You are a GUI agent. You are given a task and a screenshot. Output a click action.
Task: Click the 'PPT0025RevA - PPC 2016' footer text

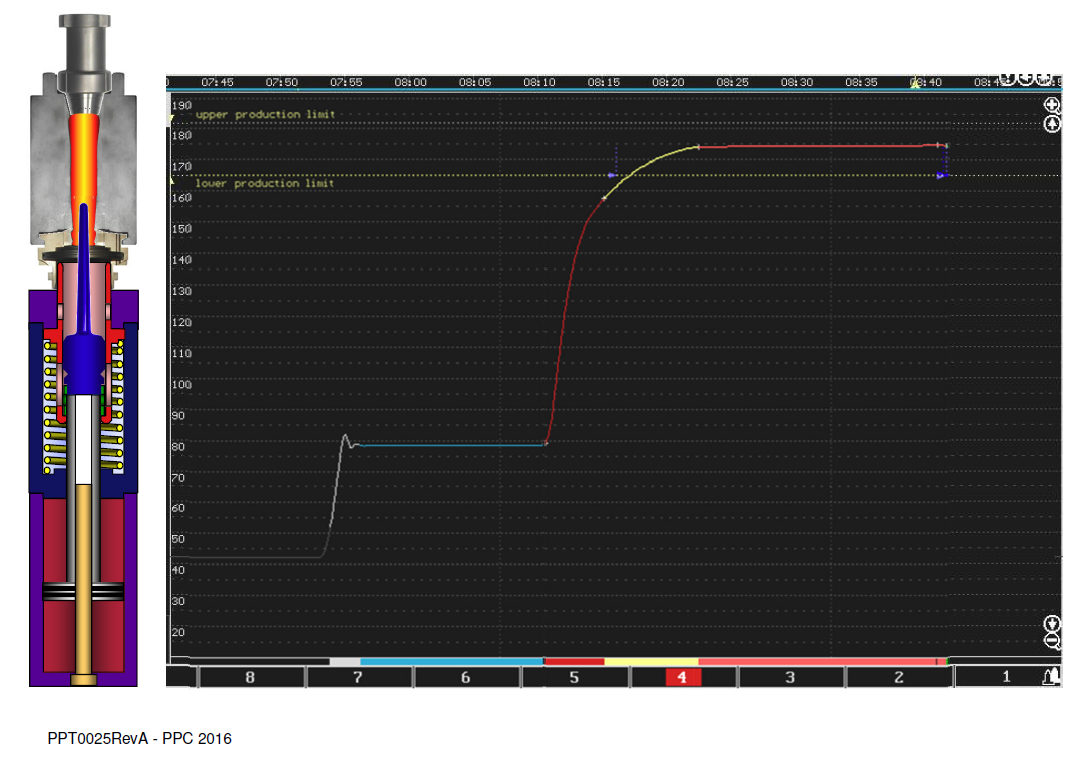[139, 738]
